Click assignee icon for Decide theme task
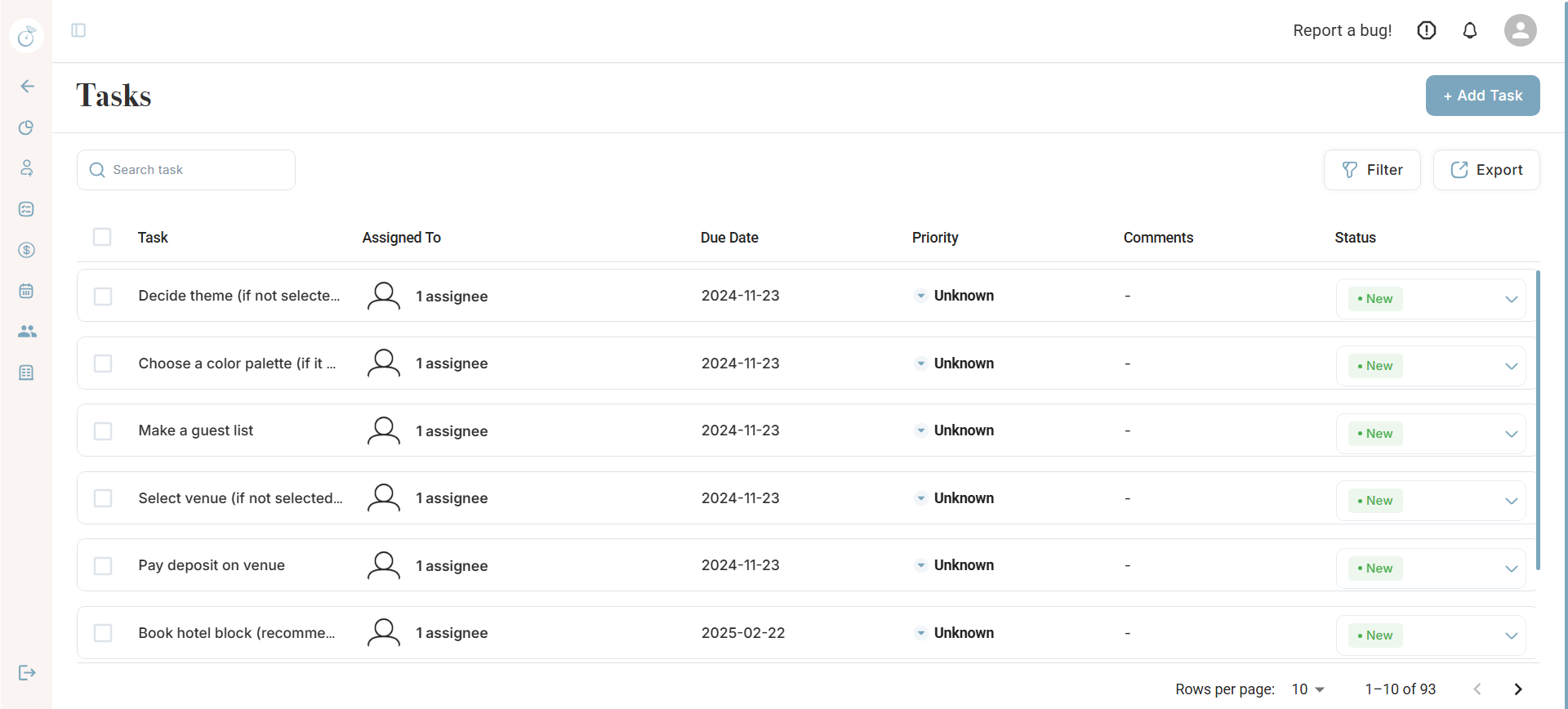Screen dimensions: 1568x709 point(384,296)
